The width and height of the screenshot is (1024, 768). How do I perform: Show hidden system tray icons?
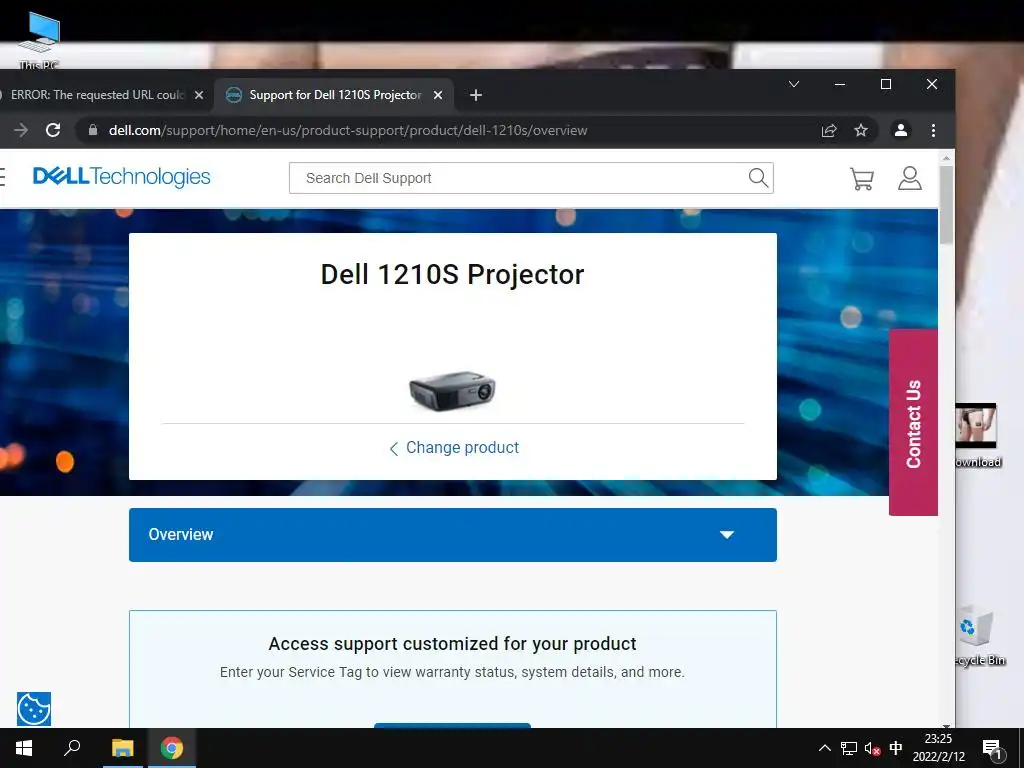coord(825,748)
